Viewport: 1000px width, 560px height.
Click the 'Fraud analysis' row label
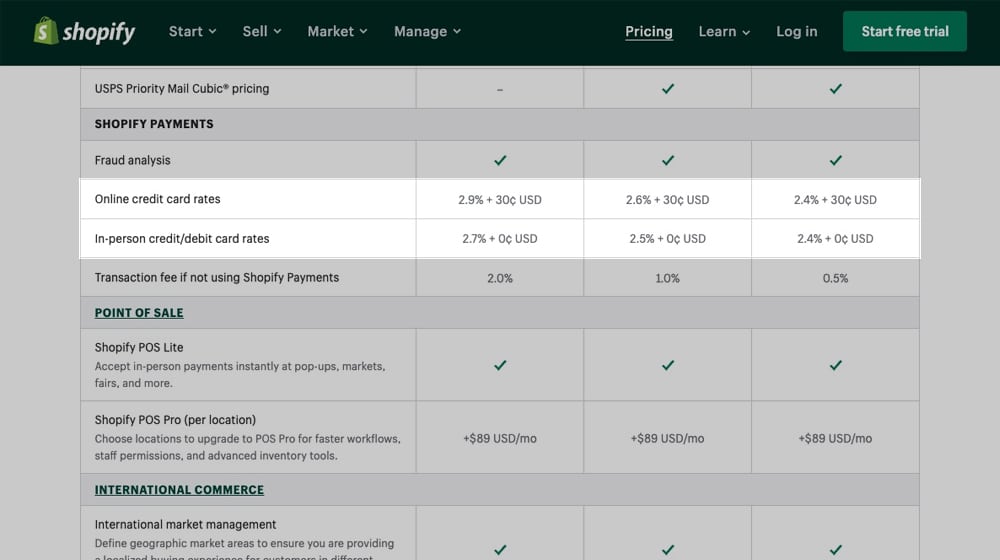pos(133,160)
